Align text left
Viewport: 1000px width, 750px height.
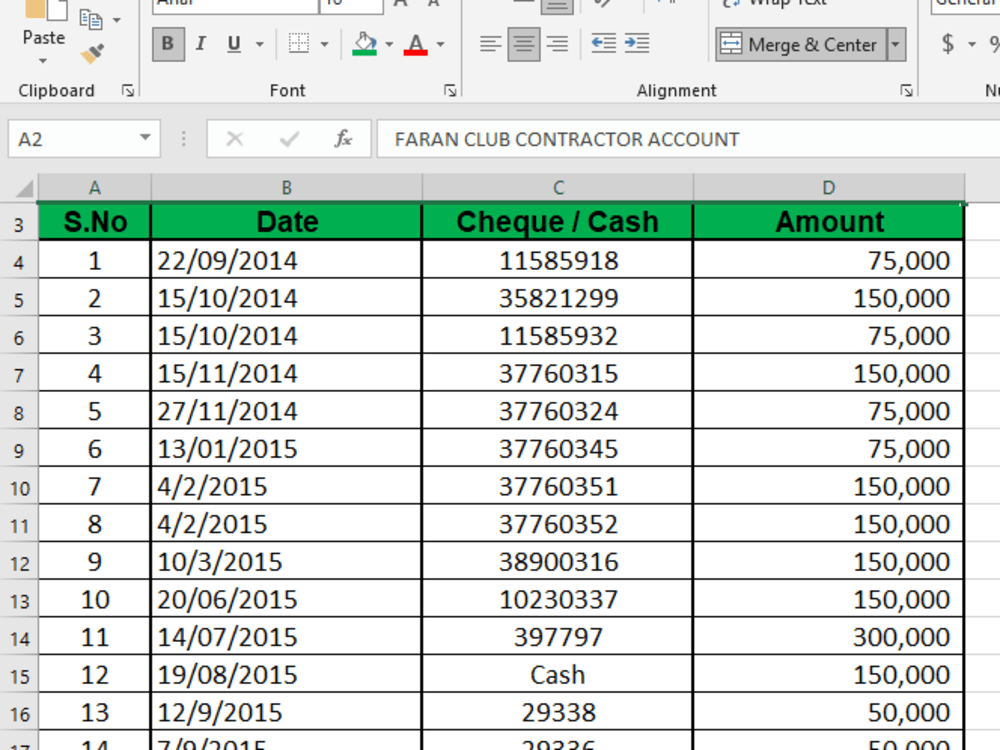coord(490,44)
